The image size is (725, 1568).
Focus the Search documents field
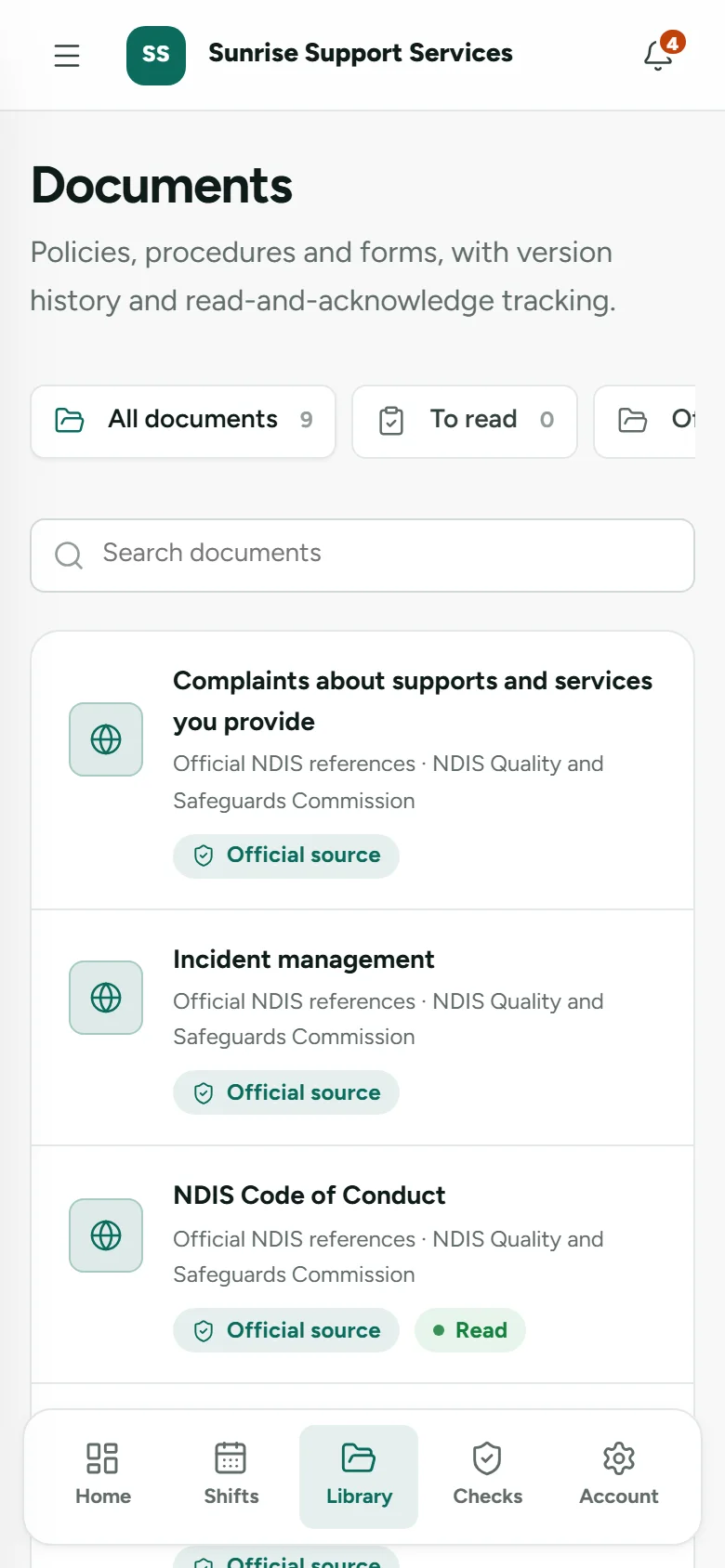point(362,555)
